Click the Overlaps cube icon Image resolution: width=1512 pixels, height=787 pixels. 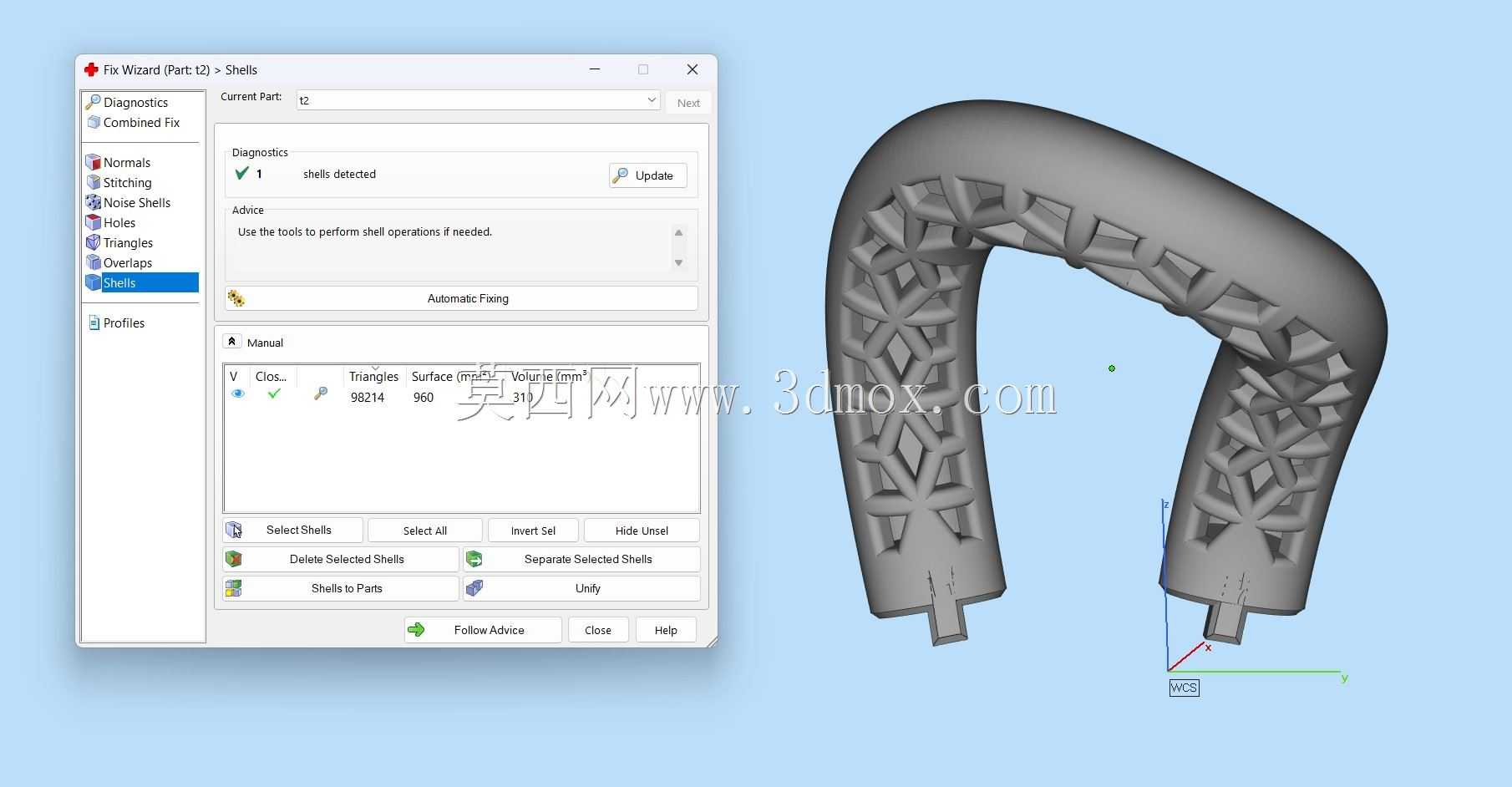click(x=94, y=262)
